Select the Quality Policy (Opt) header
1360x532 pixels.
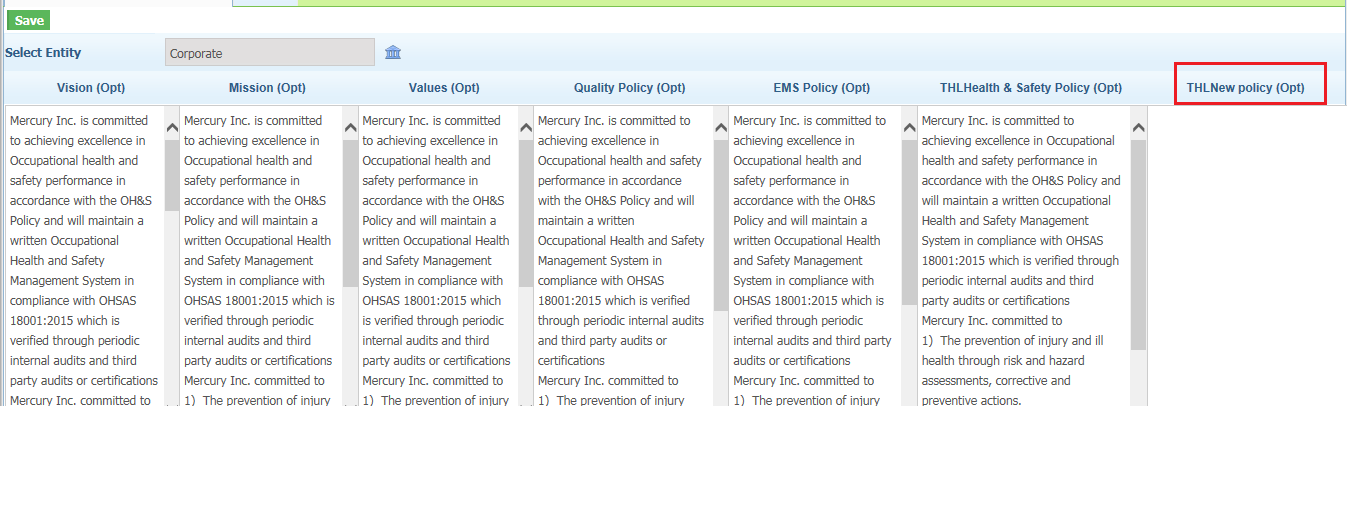pos(630,88)
